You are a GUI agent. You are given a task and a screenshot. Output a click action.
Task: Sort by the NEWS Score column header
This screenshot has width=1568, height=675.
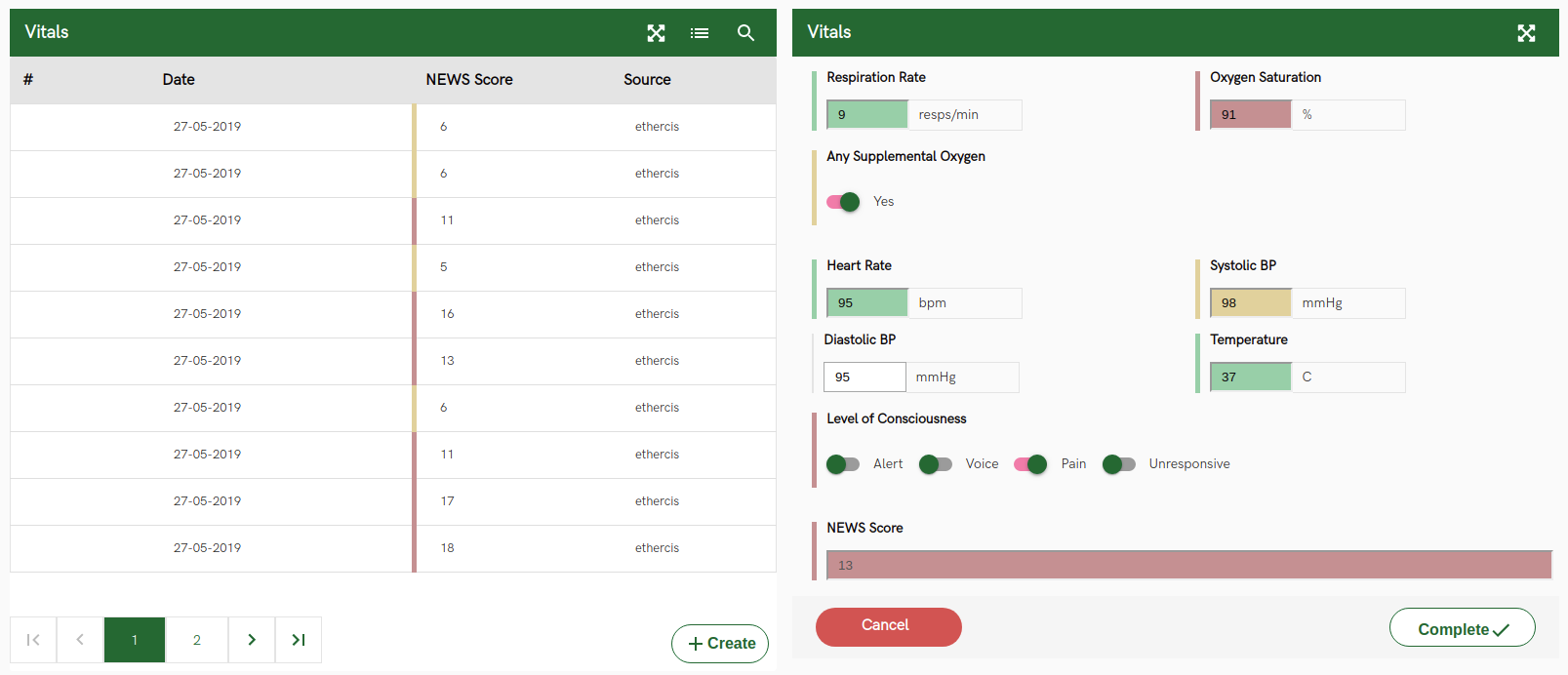coord(469,80)
